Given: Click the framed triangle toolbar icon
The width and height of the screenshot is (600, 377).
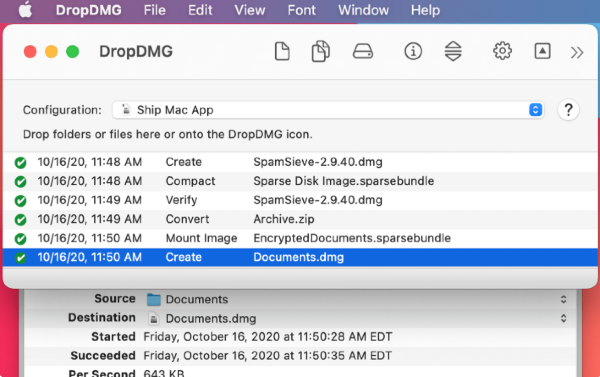Looking at the screenshot, I should click(542, 51).
